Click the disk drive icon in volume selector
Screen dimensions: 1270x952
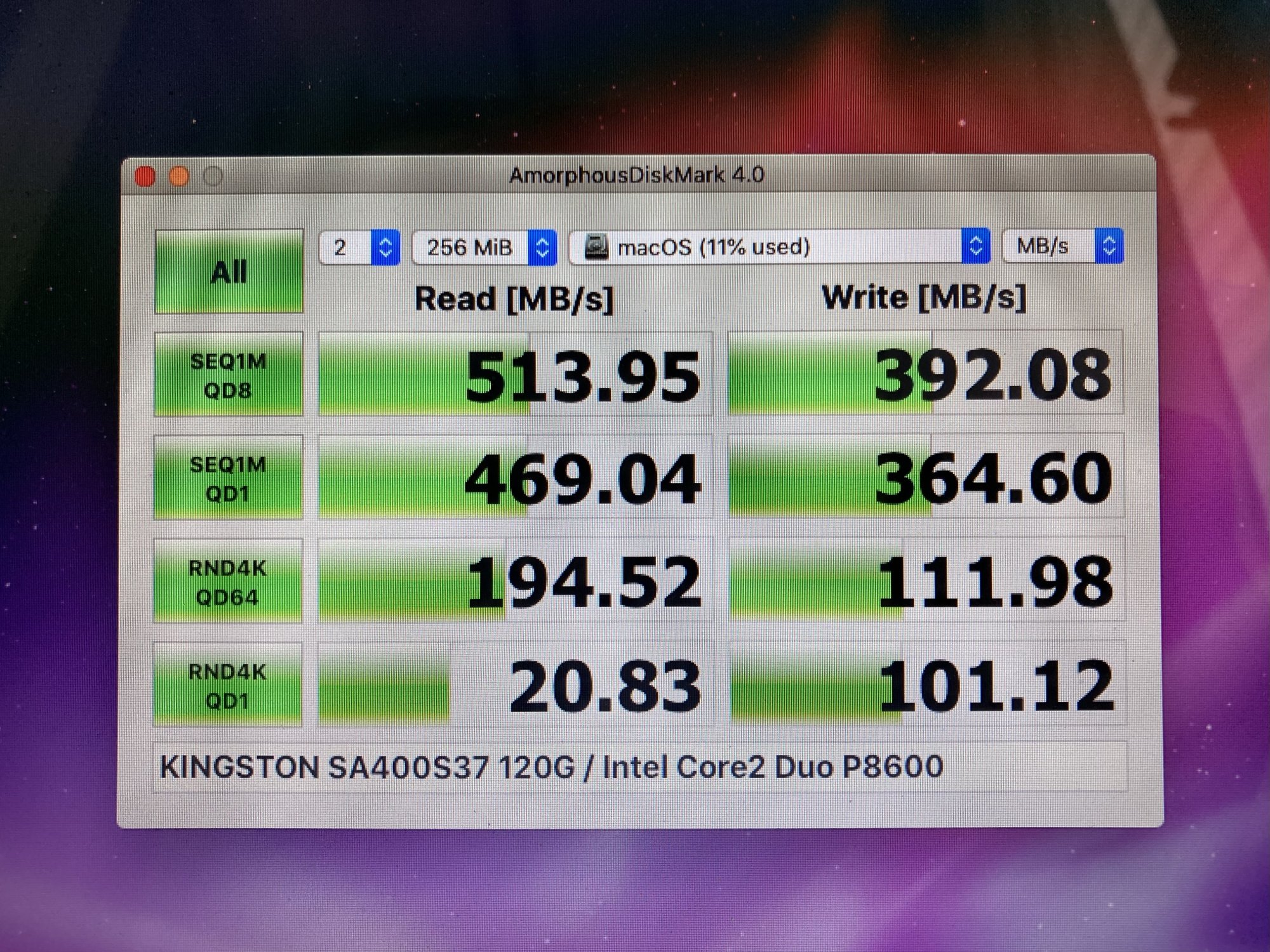tap(596, 246)
